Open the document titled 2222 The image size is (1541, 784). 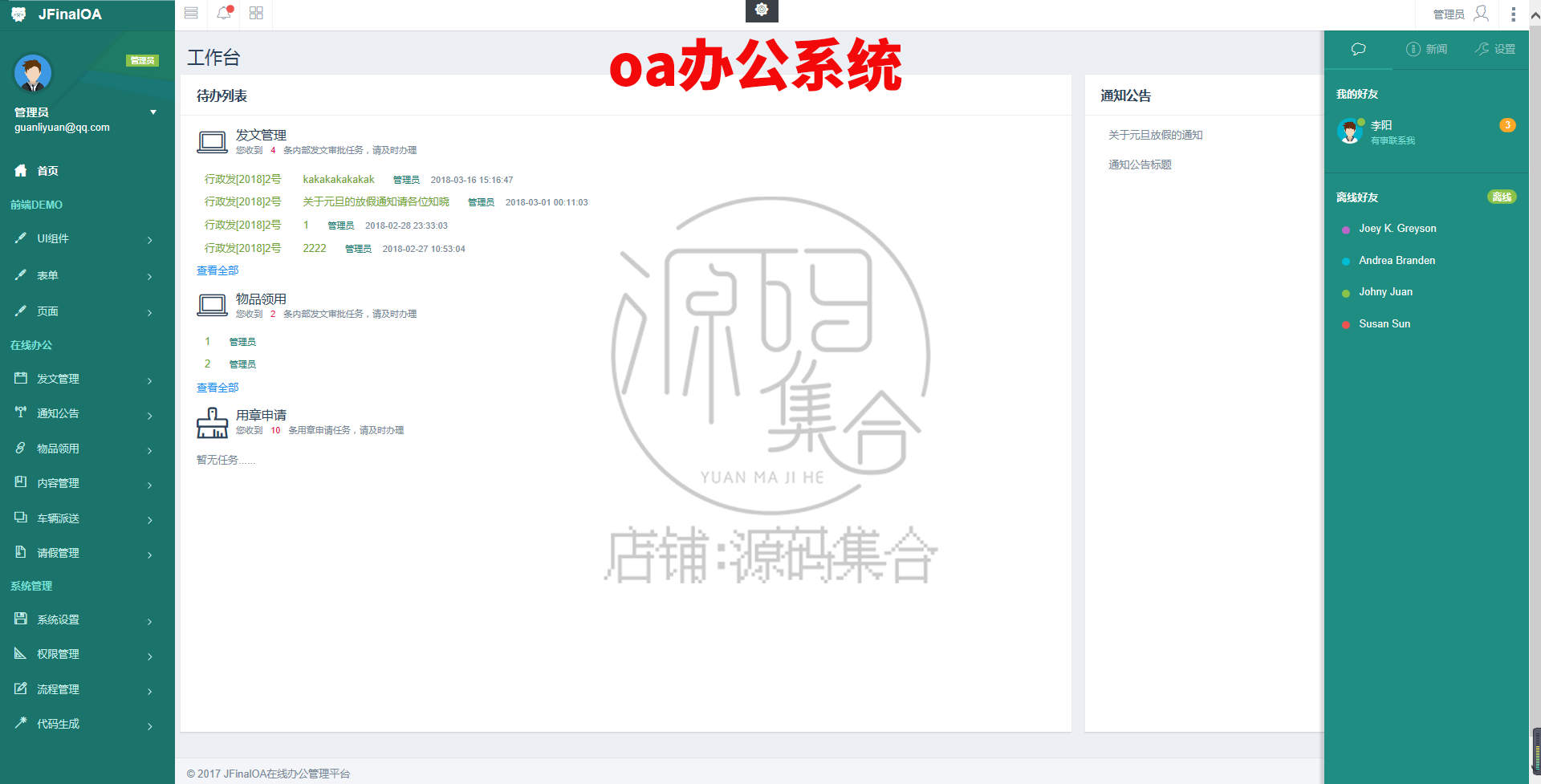[315, 249]
